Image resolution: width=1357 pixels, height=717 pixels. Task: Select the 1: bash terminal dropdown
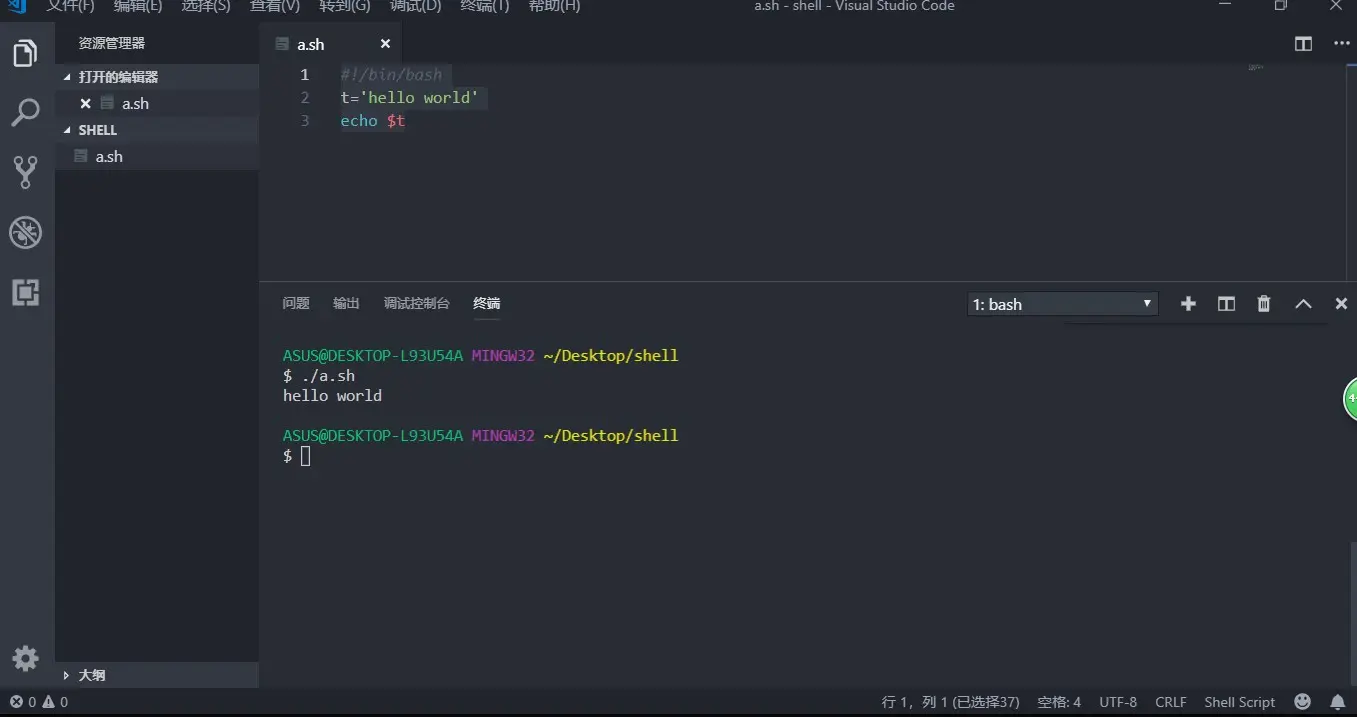(1063, 304)
